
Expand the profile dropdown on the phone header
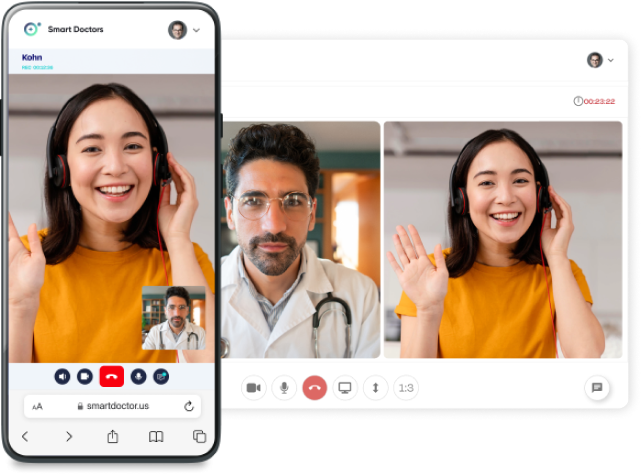195,30
